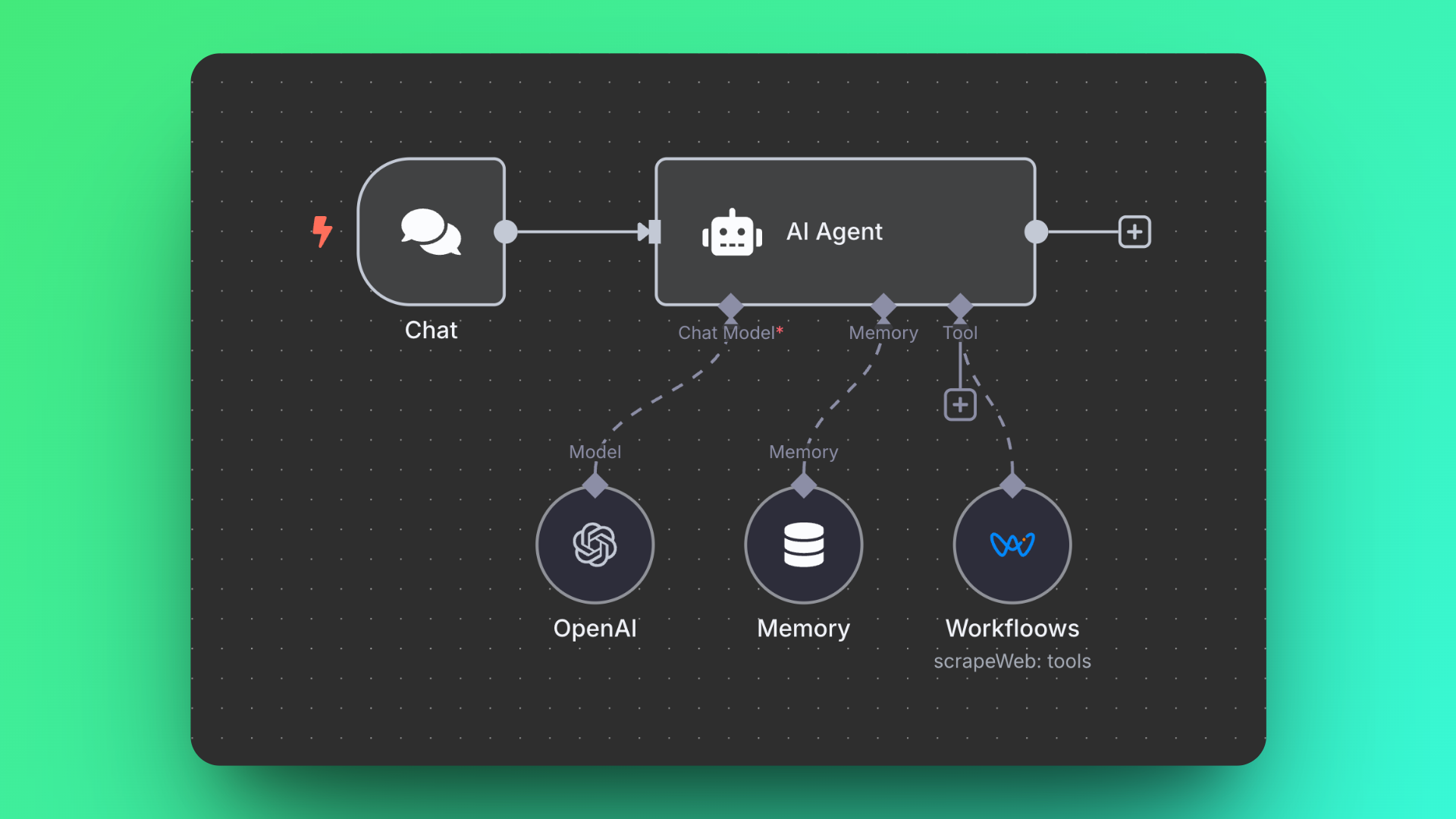The width and height of the screenshot is (1456, 819).
Task: Click the Workfloows node top diamond connector
Action: click(1012, 485)
